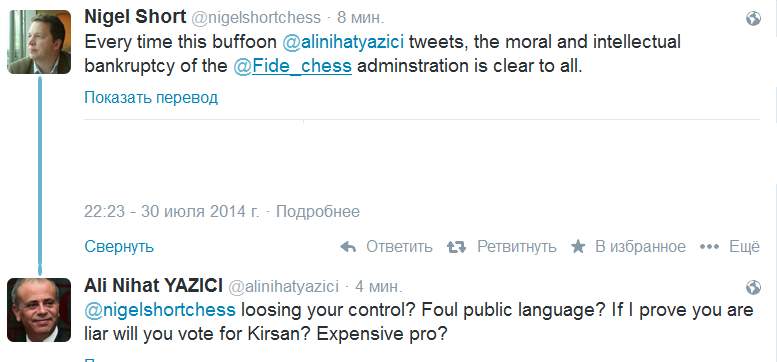The image size is (777, 362).
Task: Click globe icon on Ali Nihat Yazici's tweet
Action: pos(753,287)
